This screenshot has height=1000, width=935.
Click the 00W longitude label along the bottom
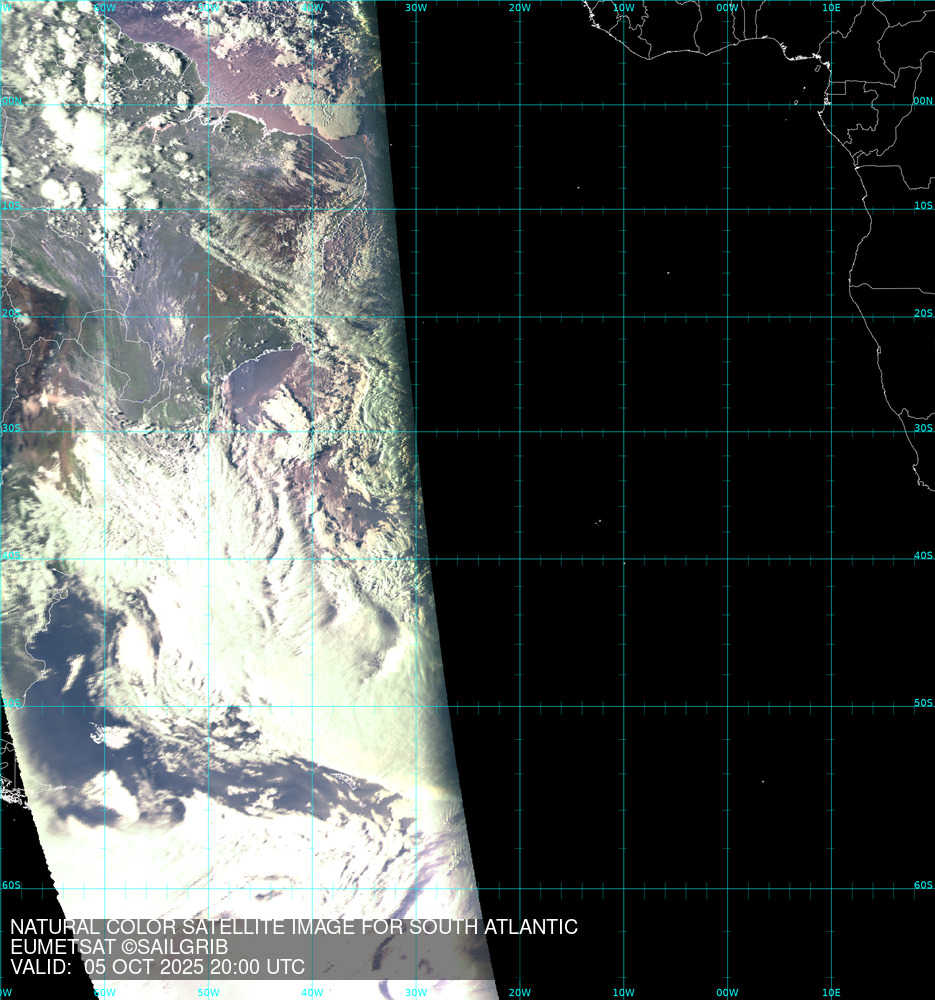[x=727, y=992]
